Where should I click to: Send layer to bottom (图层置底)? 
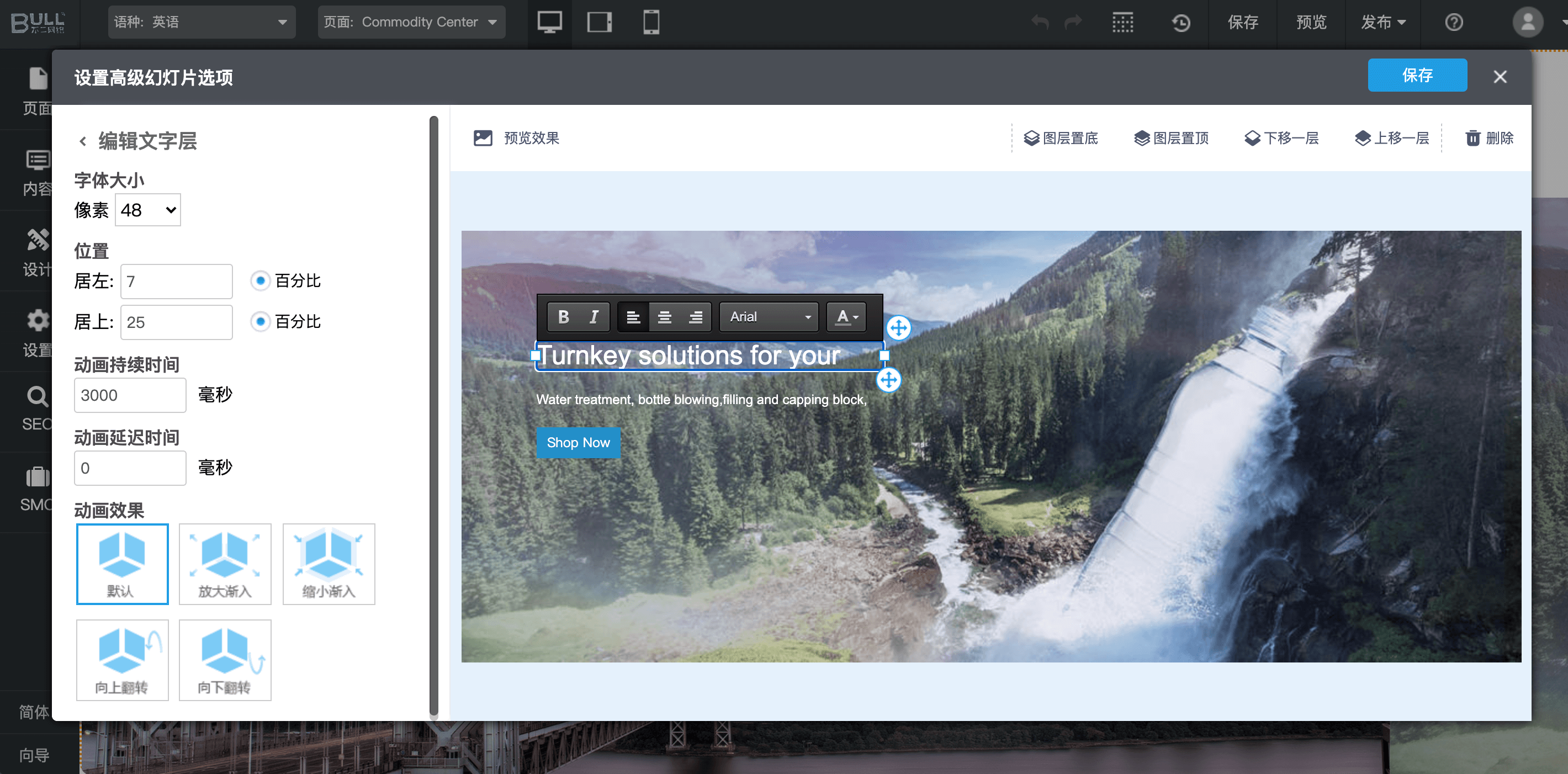(1061, 138)
